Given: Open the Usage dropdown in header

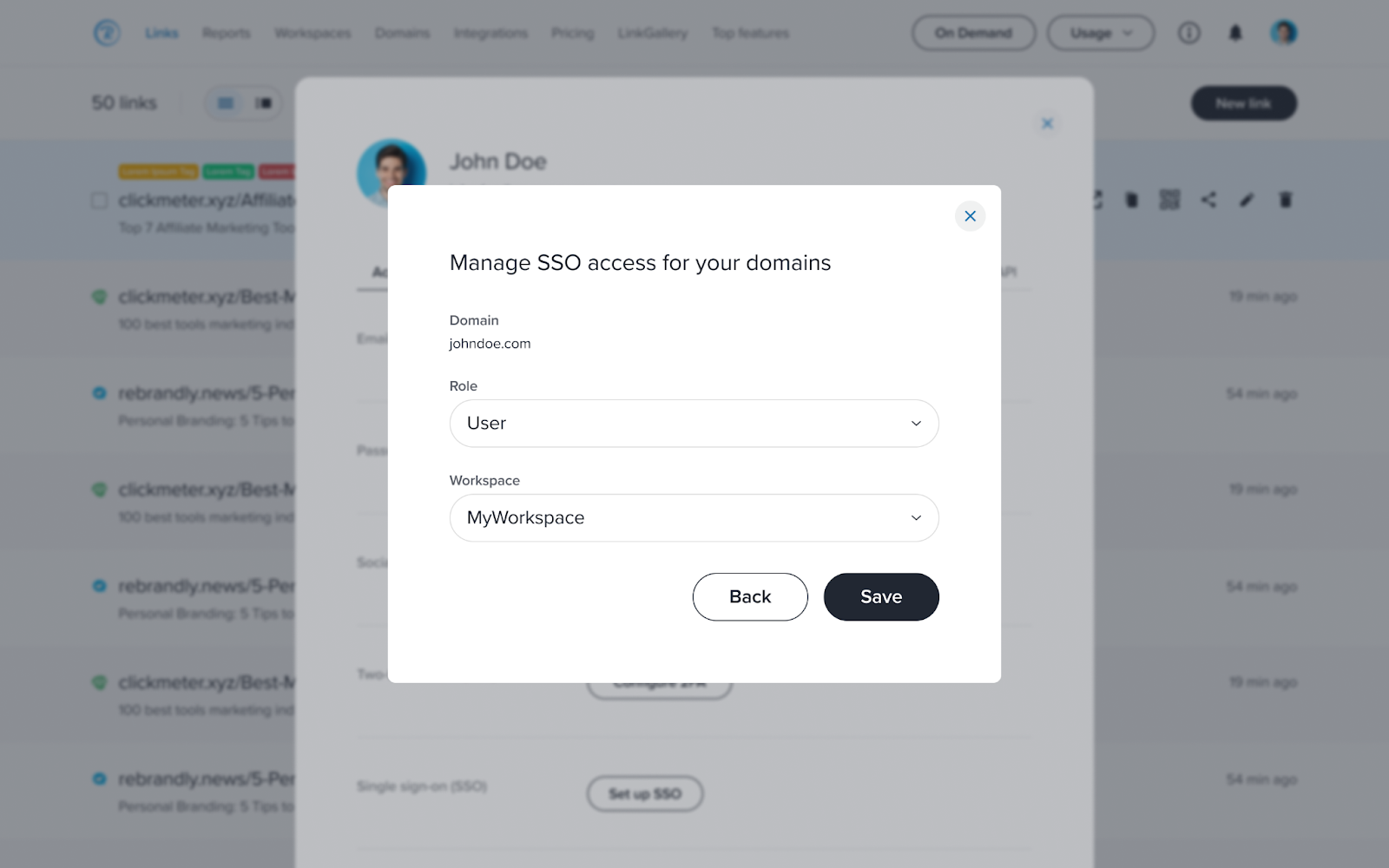Looking at the screenshot, I should point(1101,33).
